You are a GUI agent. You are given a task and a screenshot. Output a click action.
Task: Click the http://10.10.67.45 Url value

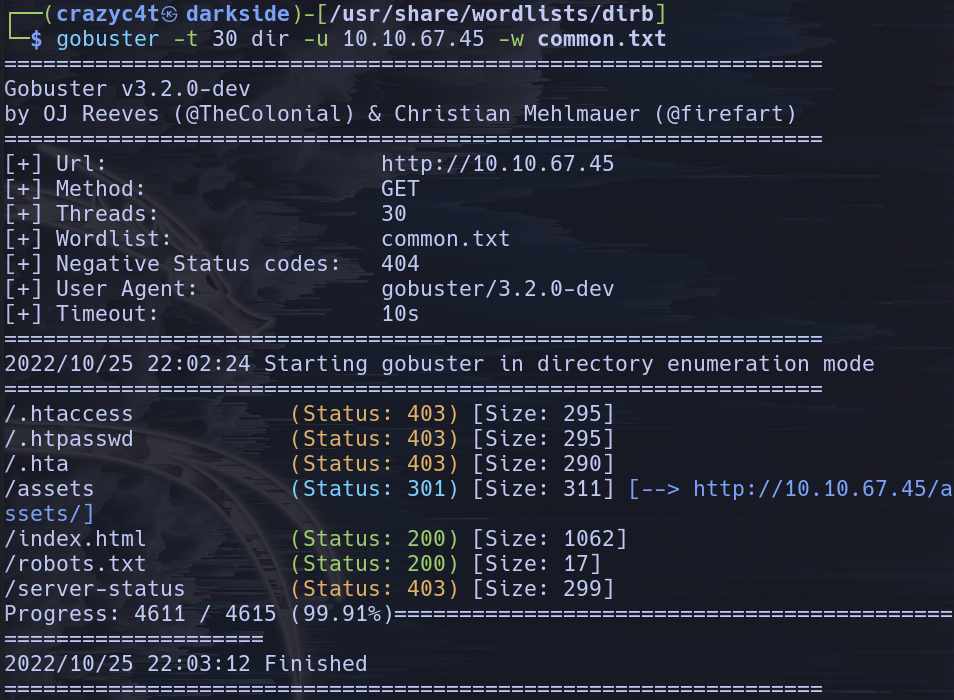click(x=497, y=164)
